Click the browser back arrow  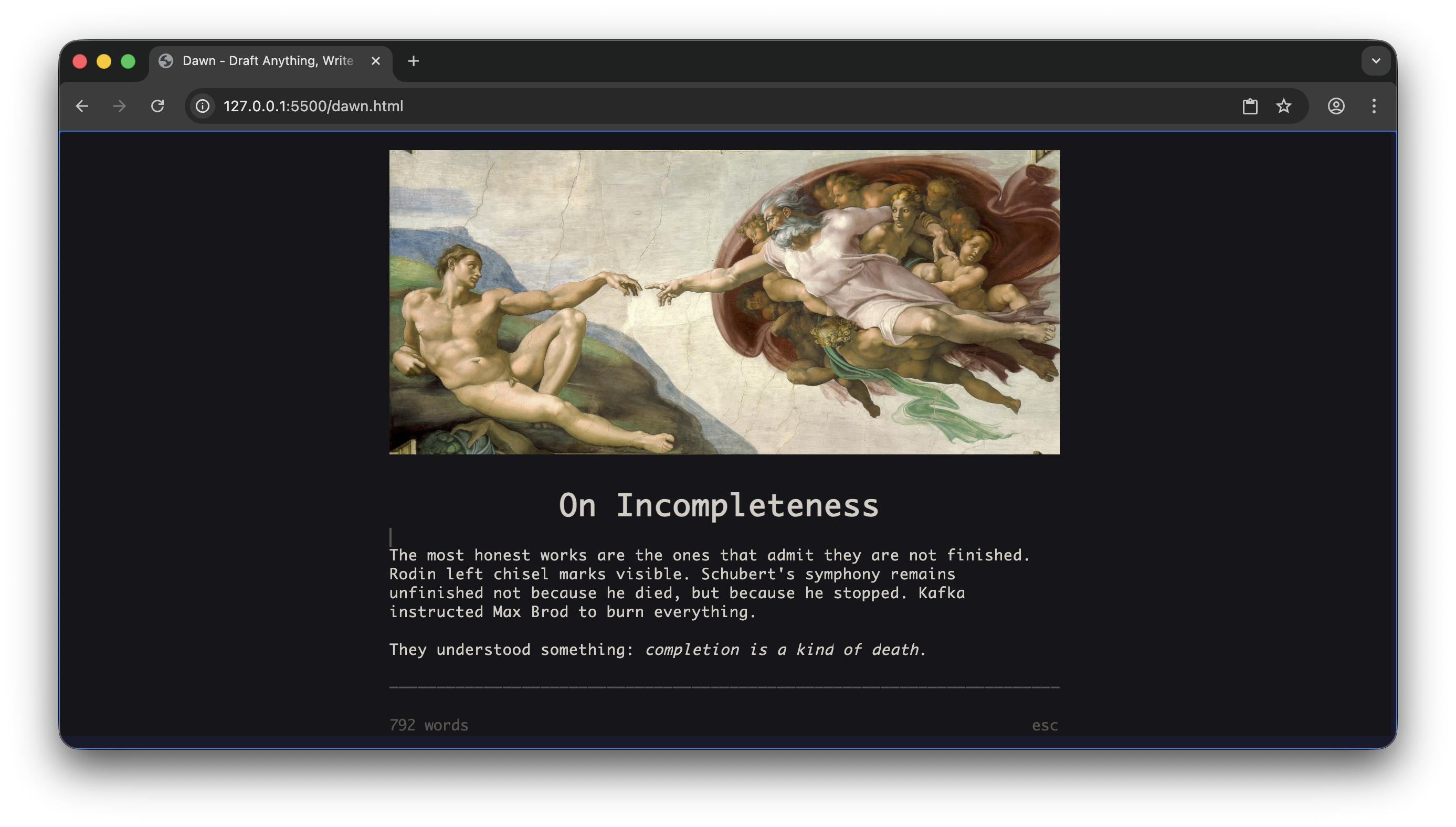coord(82,106)
